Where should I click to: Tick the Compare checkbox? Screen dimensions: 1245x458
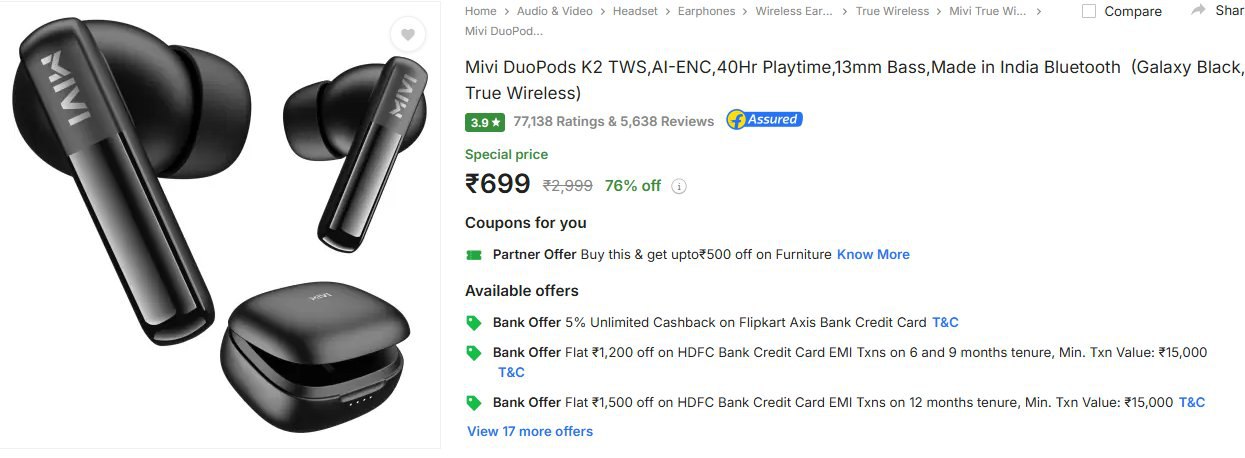(x=1089, y=11)
